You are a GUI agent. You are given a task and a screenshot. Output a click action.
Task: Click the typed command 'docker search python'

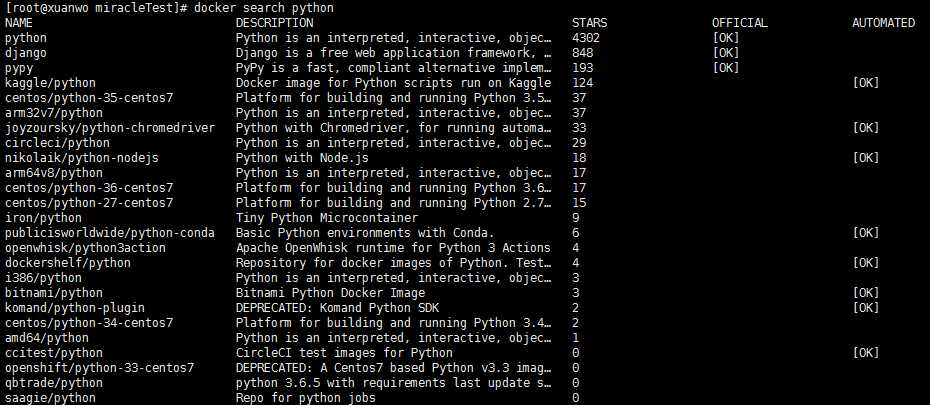click(x=264, y=7)
